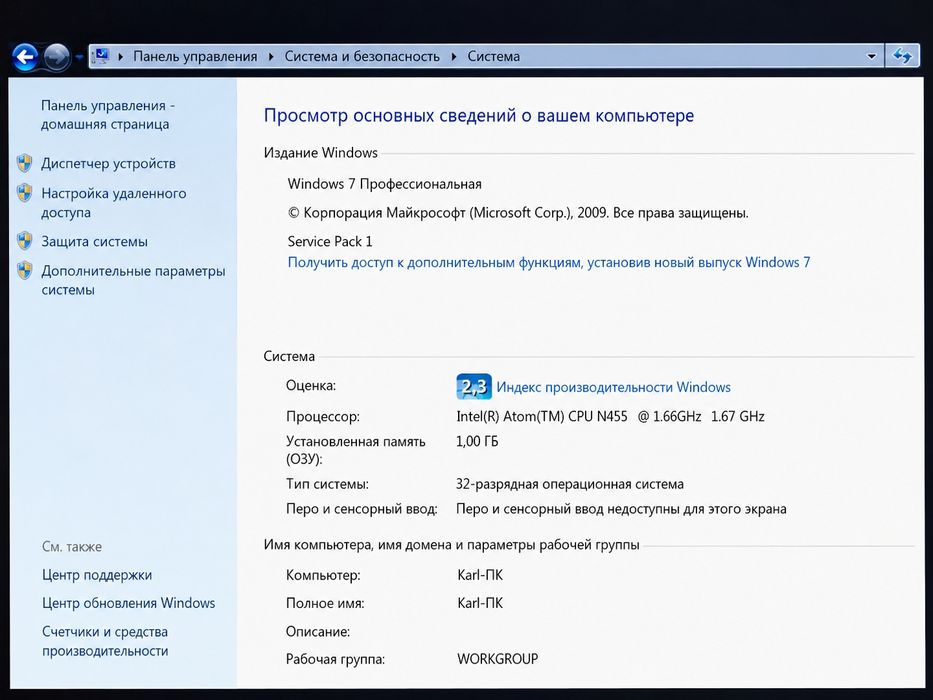
Task: Click WORKGROUP value
Action: click(x=497, y=659)
